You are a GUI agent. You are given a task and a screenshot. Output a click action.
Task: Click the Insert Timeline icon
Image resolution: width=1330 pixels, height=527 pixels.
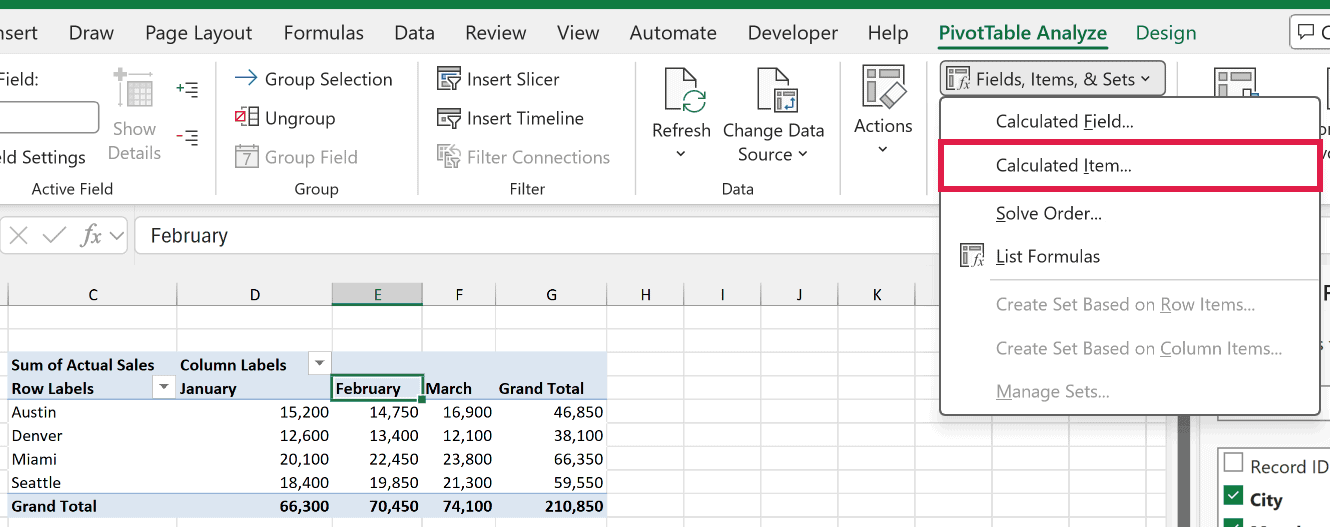point(449,118)
